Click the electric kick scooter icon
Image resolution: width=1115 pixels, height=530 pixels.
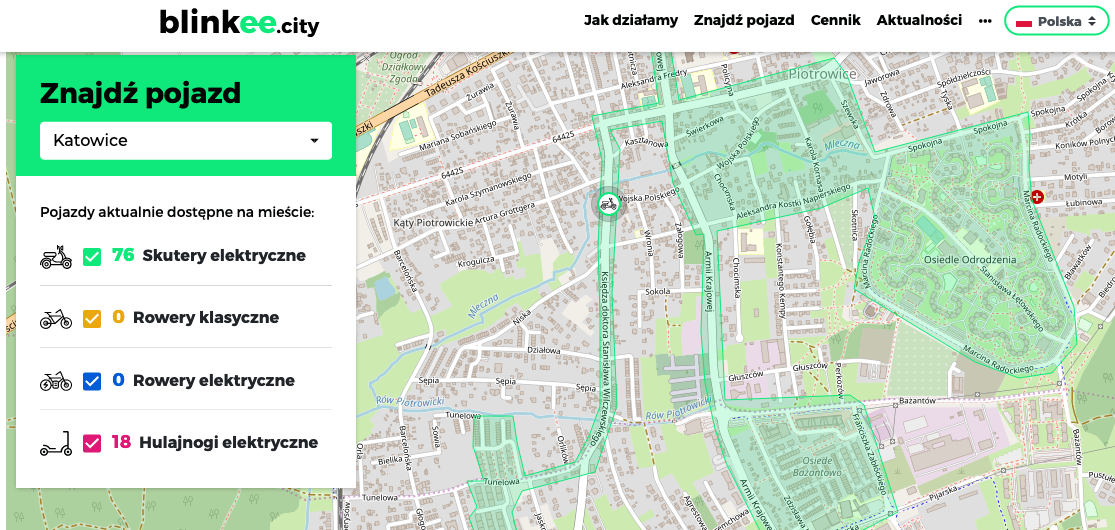point(56,443)
